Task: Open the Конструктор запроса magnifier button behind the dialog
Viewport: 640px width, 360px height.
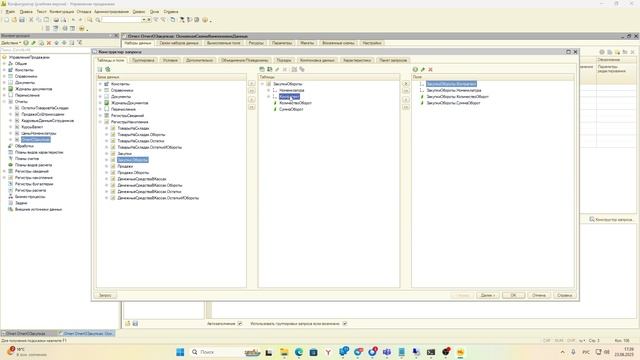Action: pyautogui.click(x=611, y=220)
